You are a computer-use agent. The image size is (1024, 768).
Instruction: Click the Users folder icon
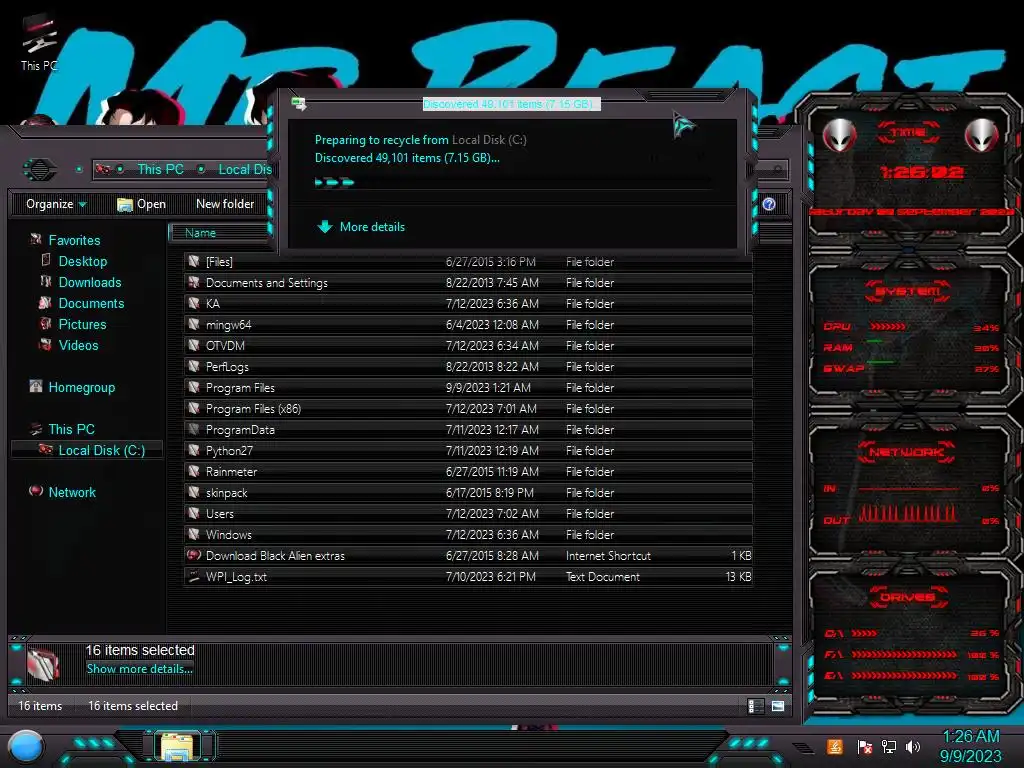tap(194, 513)
